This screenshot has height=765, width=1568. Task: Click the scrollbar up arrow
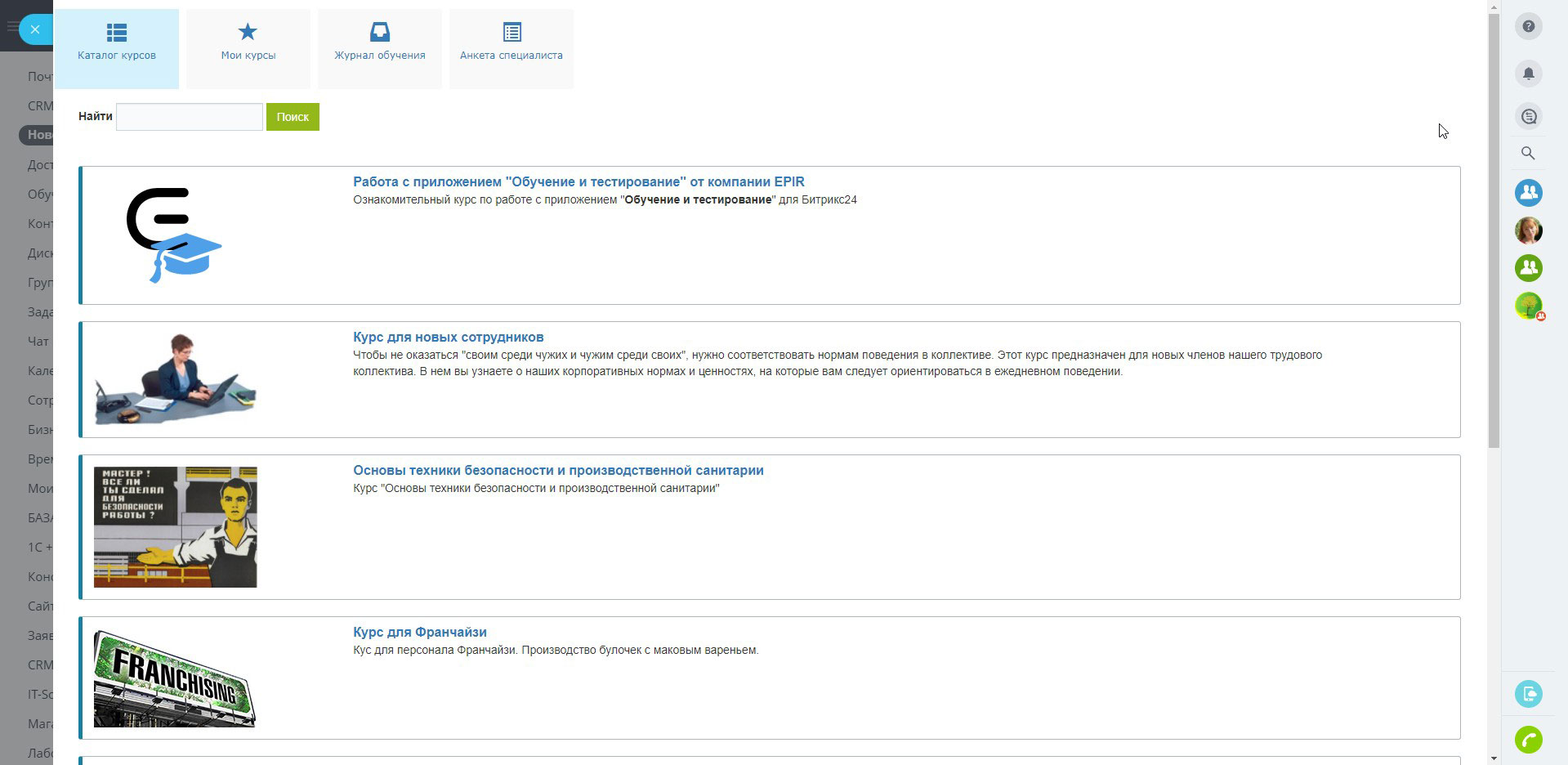point(1494,7)
